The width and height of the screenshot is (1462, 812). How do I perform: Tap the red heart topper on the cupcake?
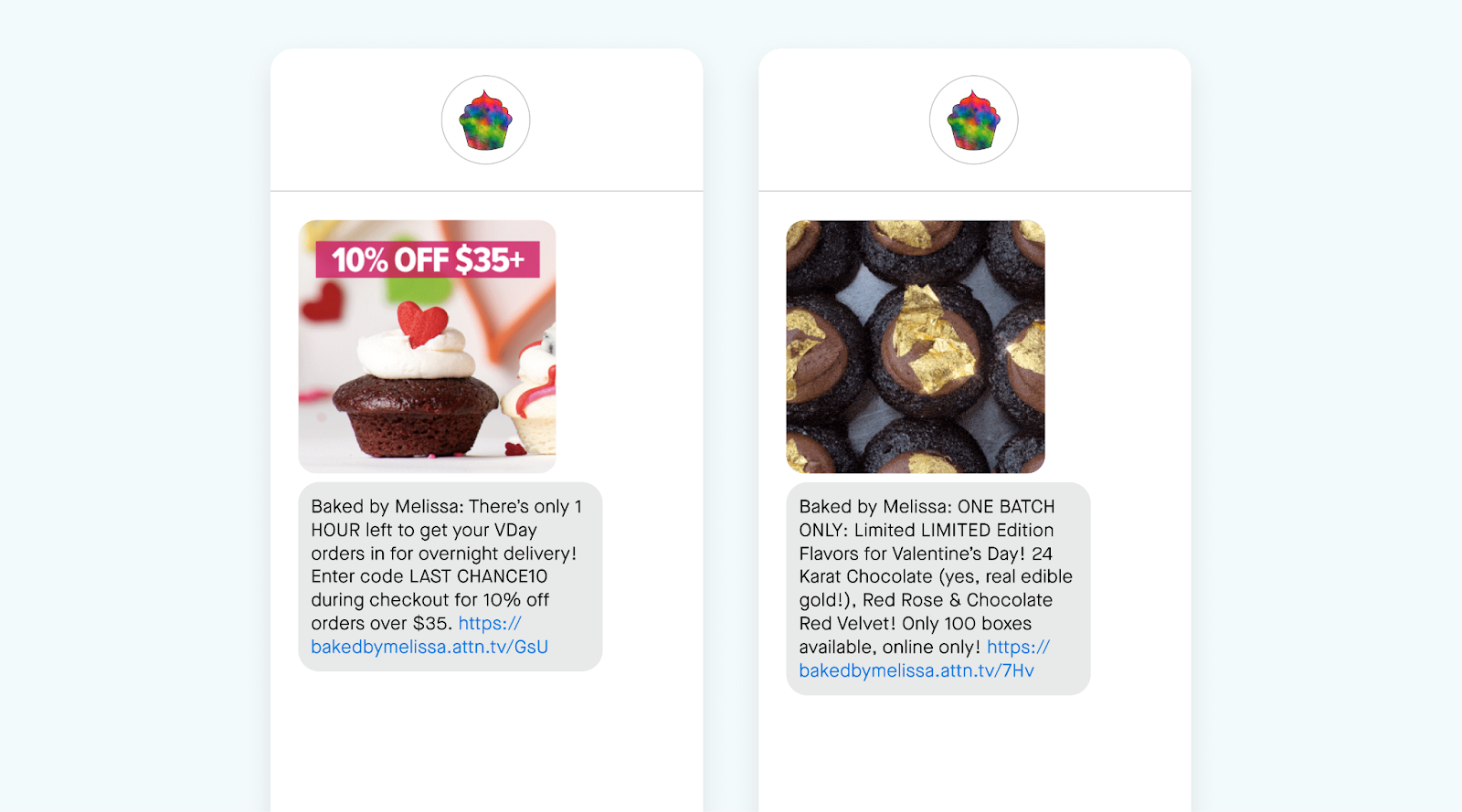(x=422, y=324)
